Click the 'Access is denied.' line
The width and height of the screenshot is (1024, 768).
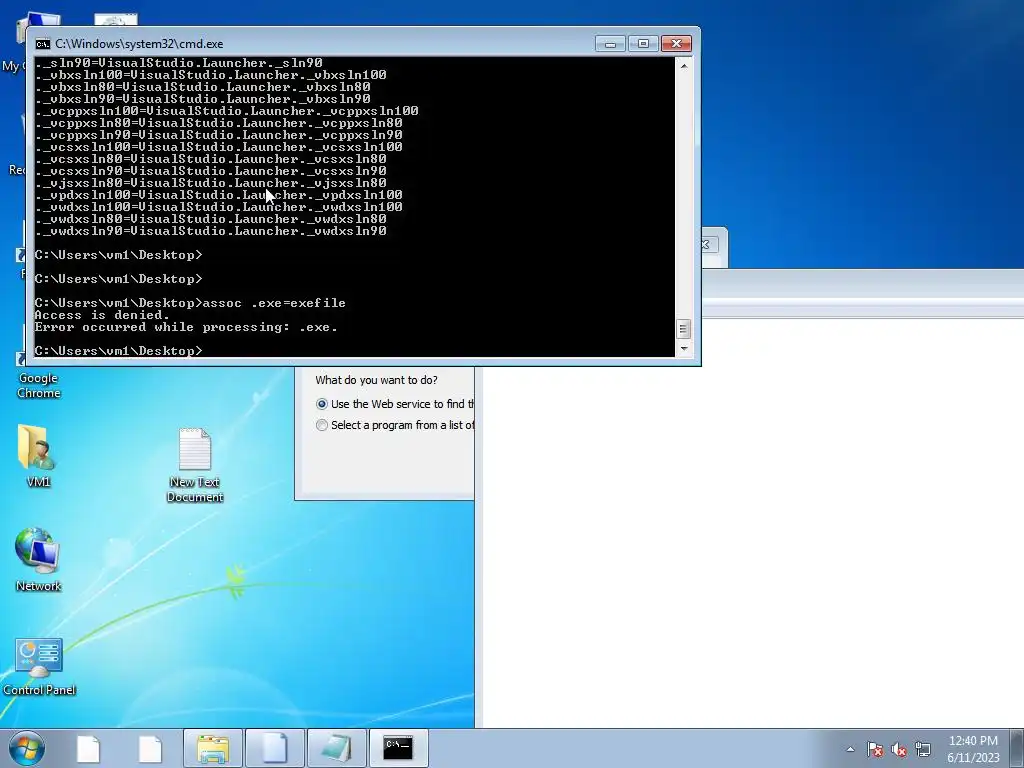pos(102,315)
